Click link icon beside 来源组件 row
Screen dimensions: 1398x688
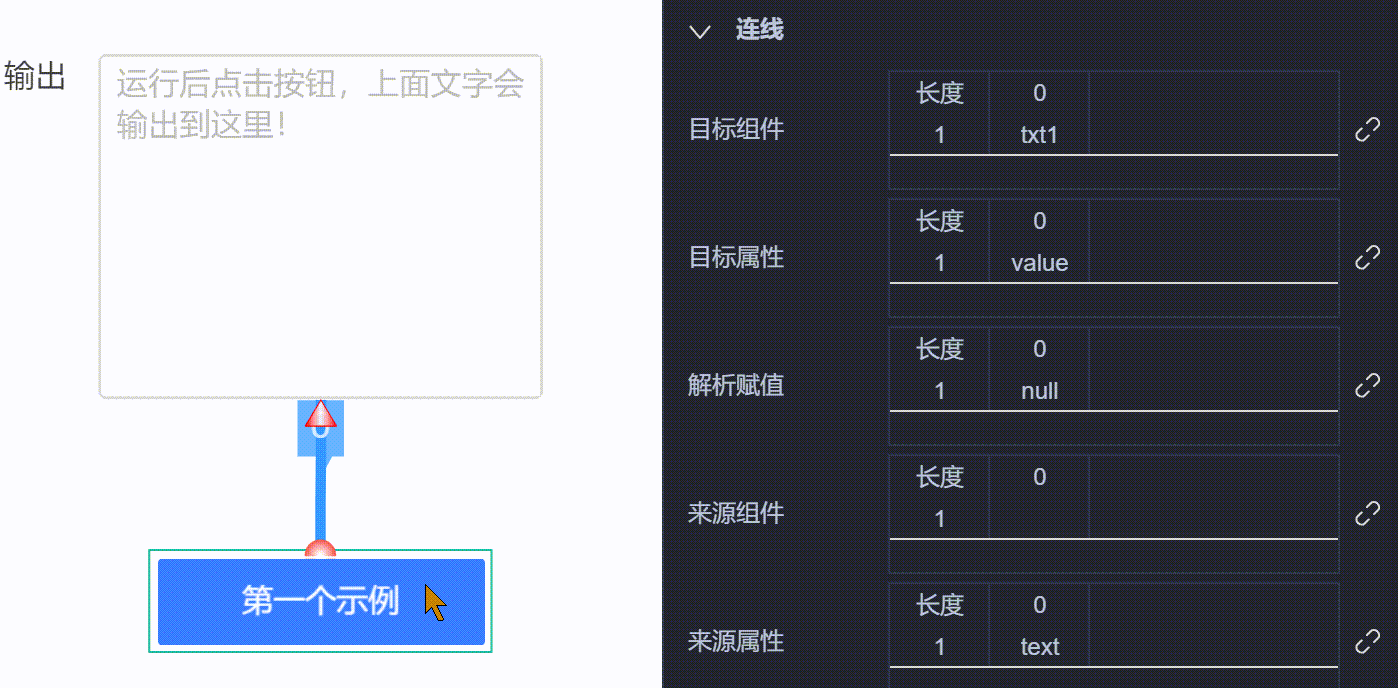(1367, 514)
